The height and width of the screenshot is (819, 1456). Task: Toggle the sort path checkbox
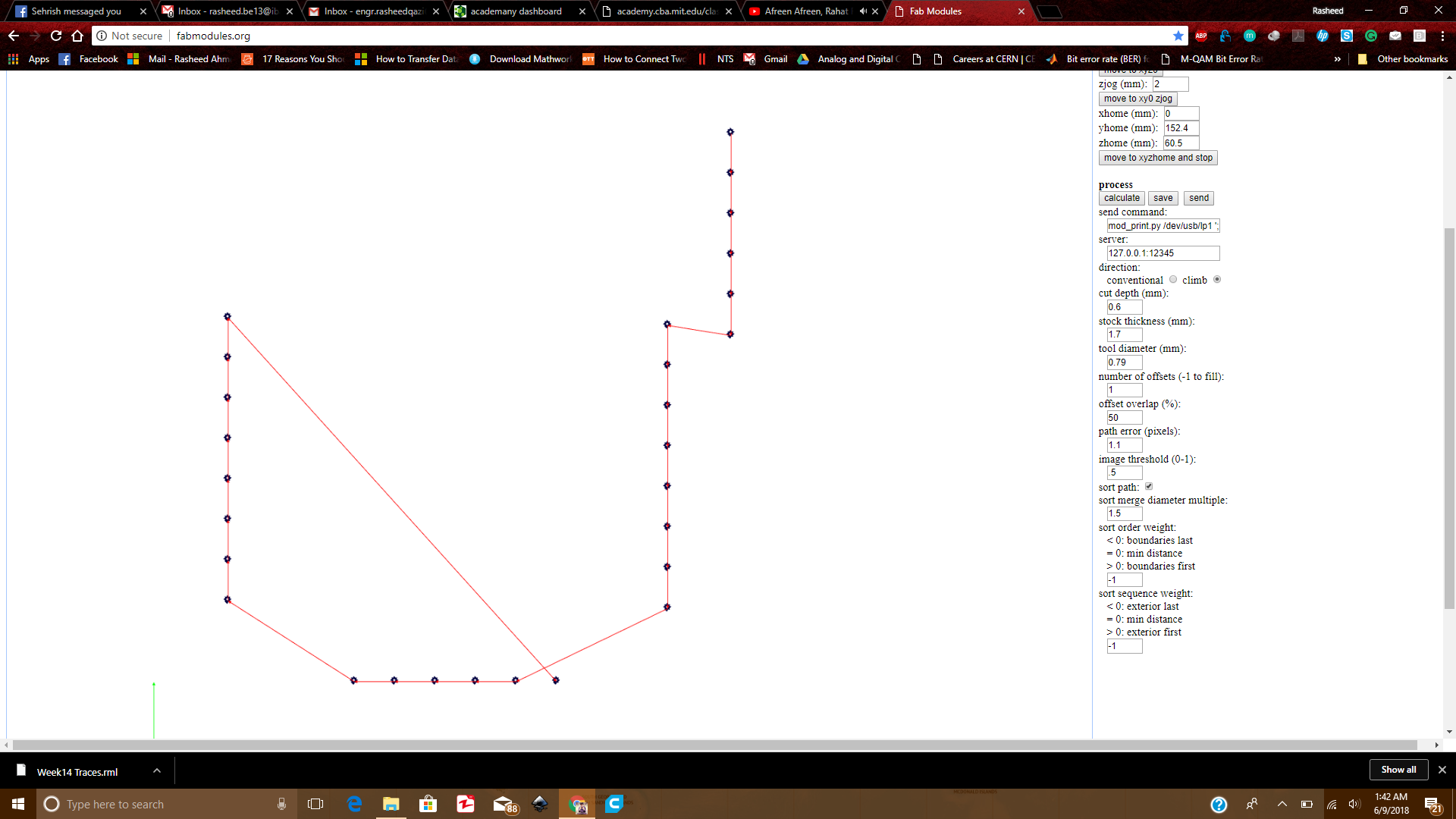pos(1149,487)
